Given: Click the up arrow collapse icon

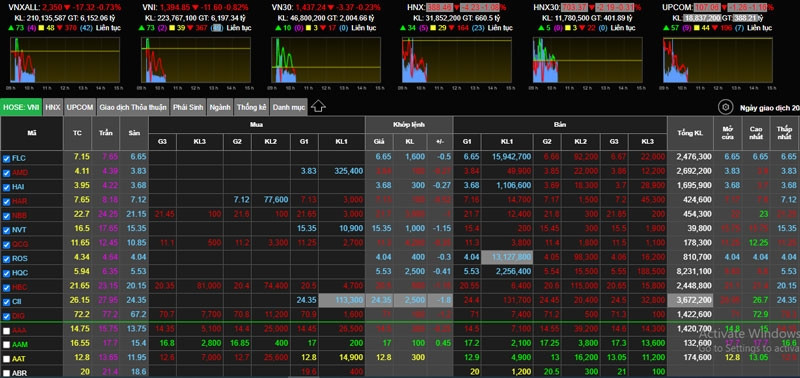Looking at the screenshot, I should coord(318,107).
